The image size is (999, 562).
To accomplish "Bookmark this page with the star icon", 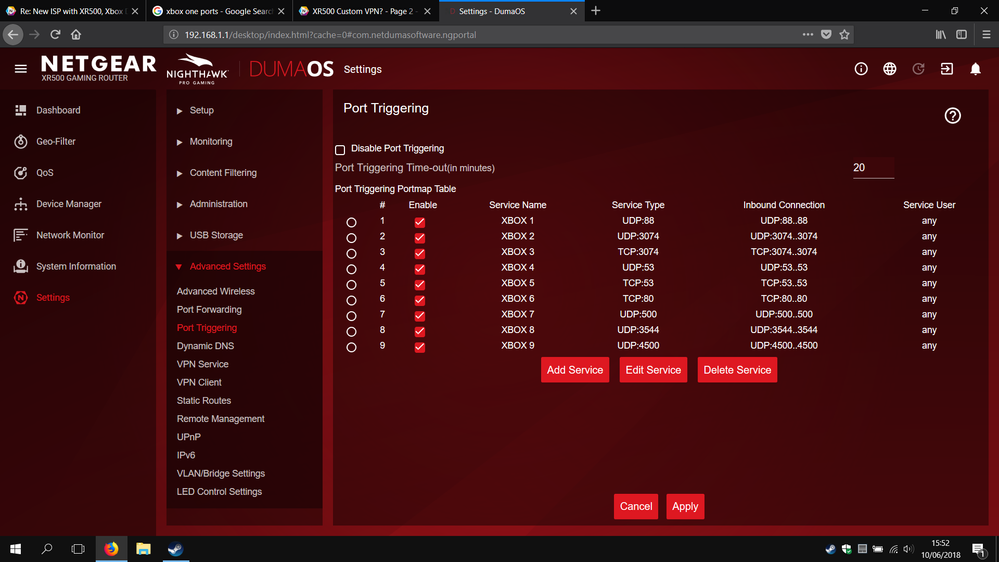I will [x=844, y=34].
